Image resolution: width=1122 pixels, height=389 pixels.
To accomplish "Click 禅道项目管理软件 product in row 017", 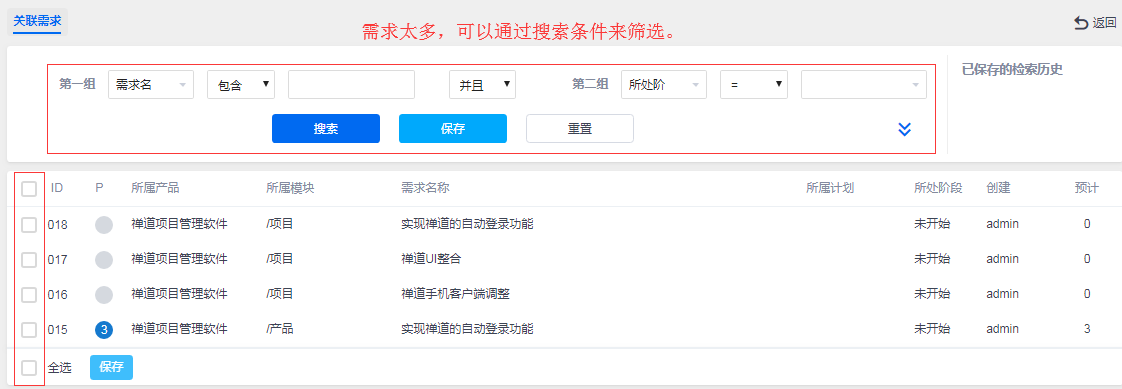I will pos(180,259).
